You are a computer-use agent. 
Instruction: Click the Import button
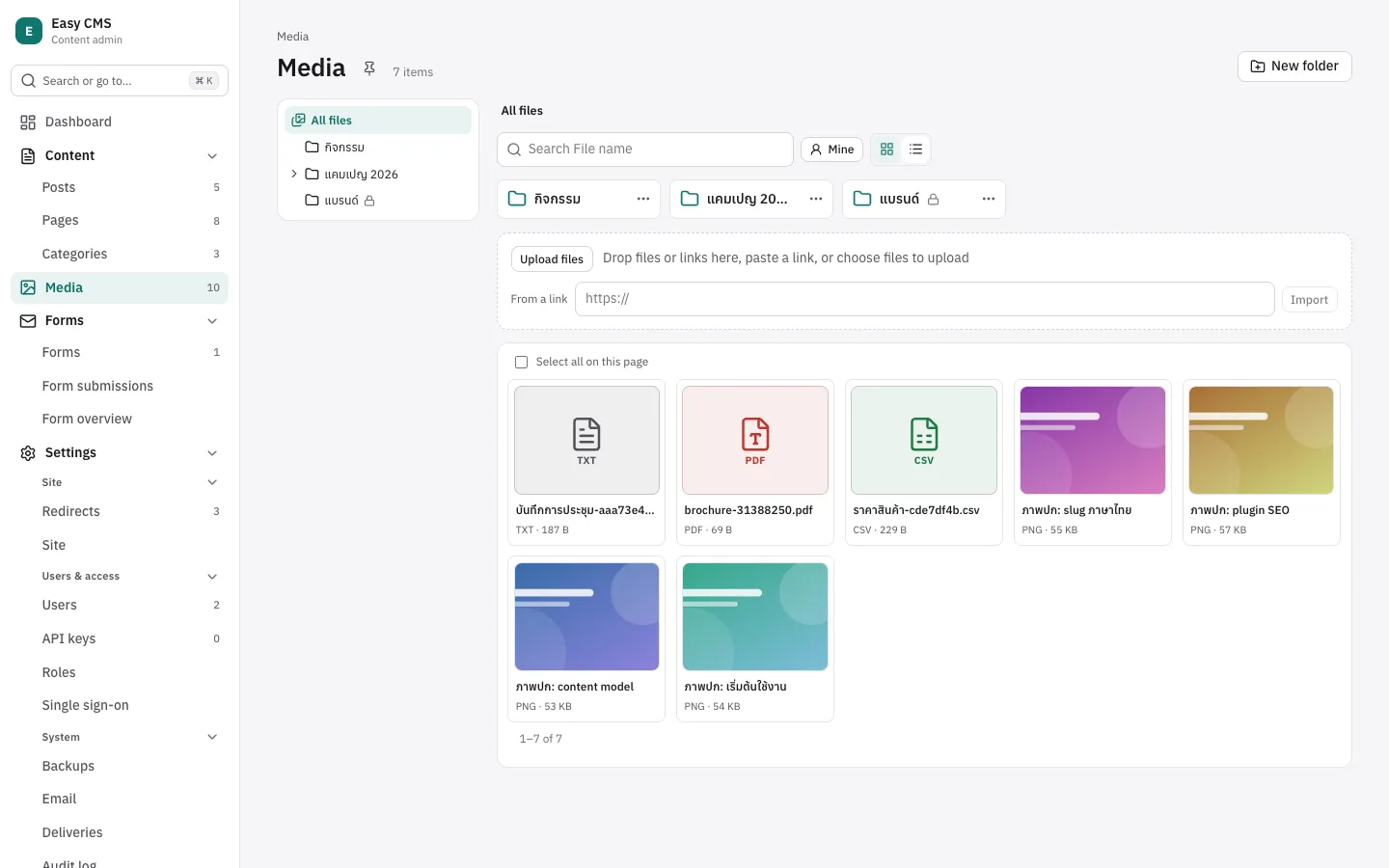1309,300
